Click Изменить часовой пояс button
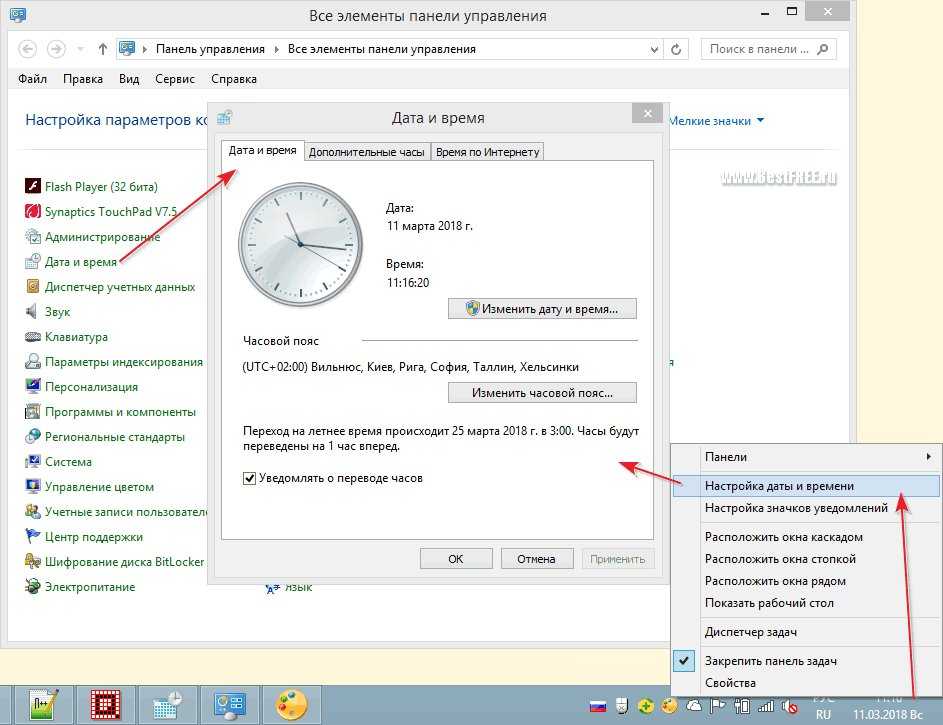The height and width of the screenshot is (725, 943). pos(542,393)
